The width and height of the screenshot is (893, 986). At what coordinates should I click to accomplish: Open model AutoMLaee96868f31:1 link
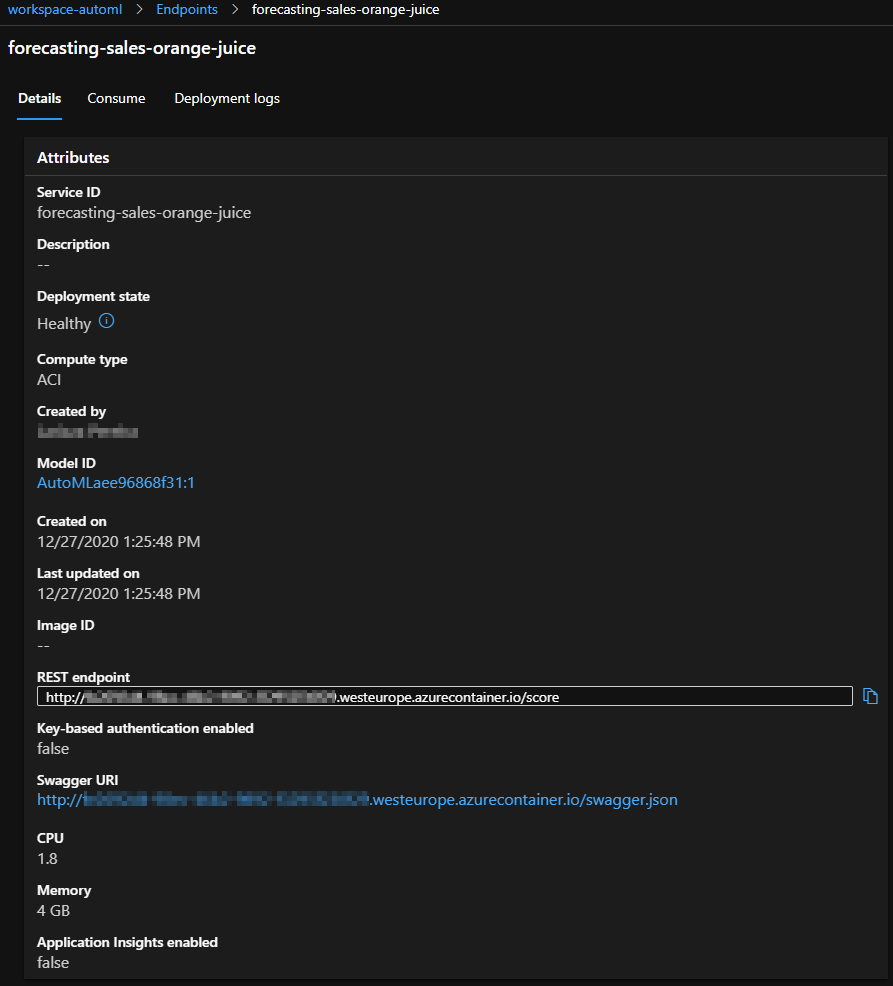click(x=116, y=483)
